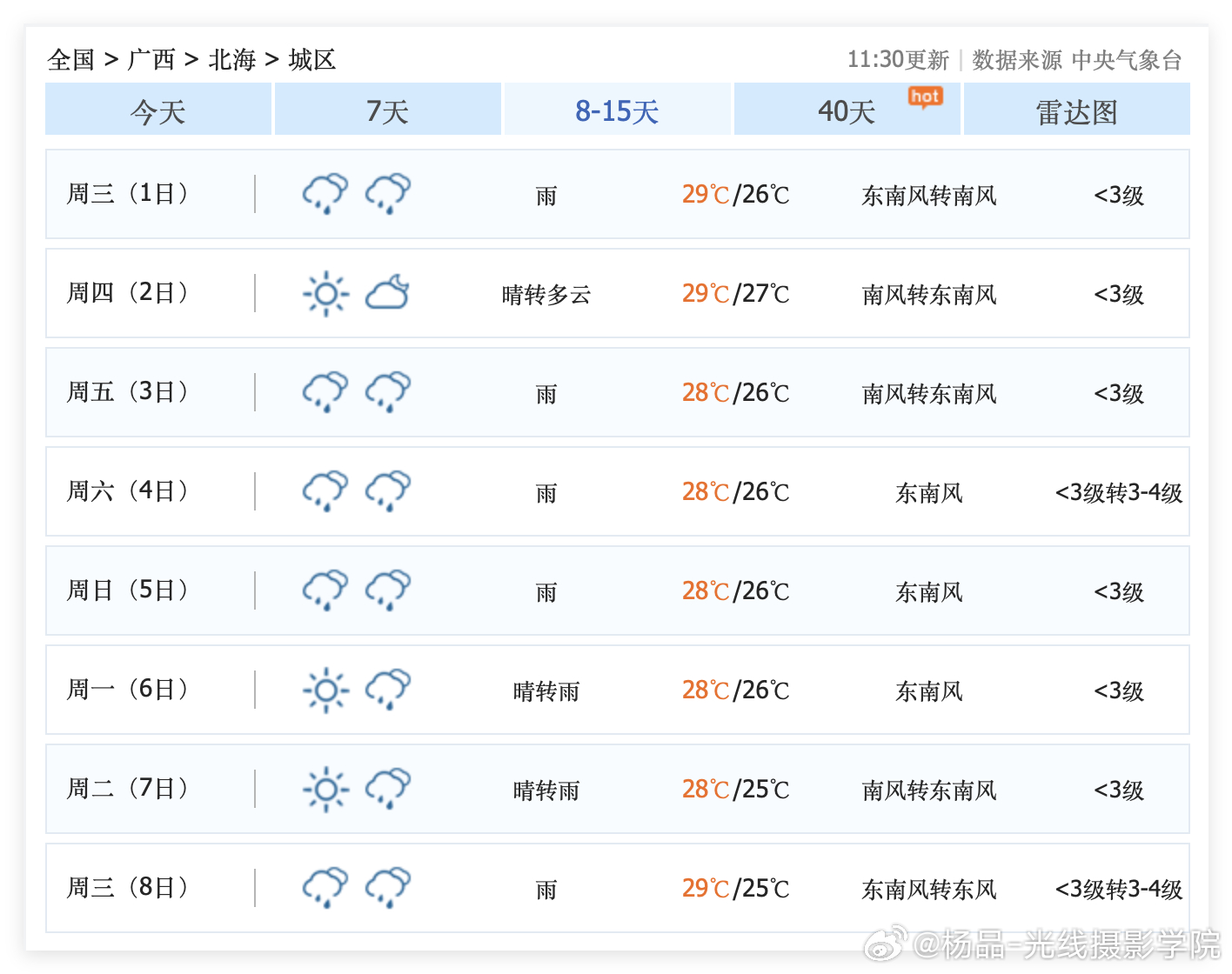Viewport: 1232px width, 974px height.
Task: Open the 7天 forecast tab
Action: (388, 110)
